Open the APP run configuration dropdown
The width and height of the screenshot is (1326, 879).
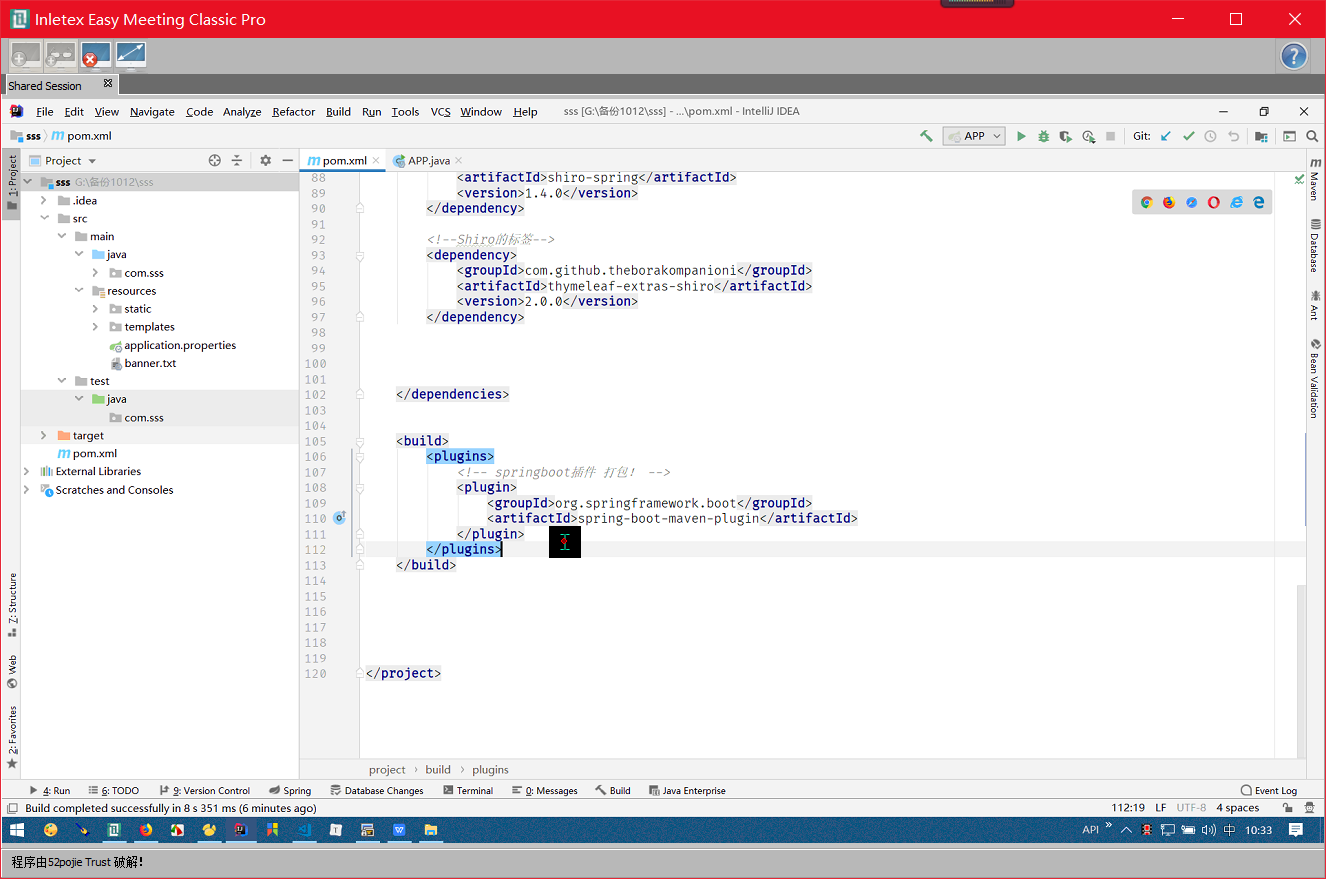tap(974, 136)
